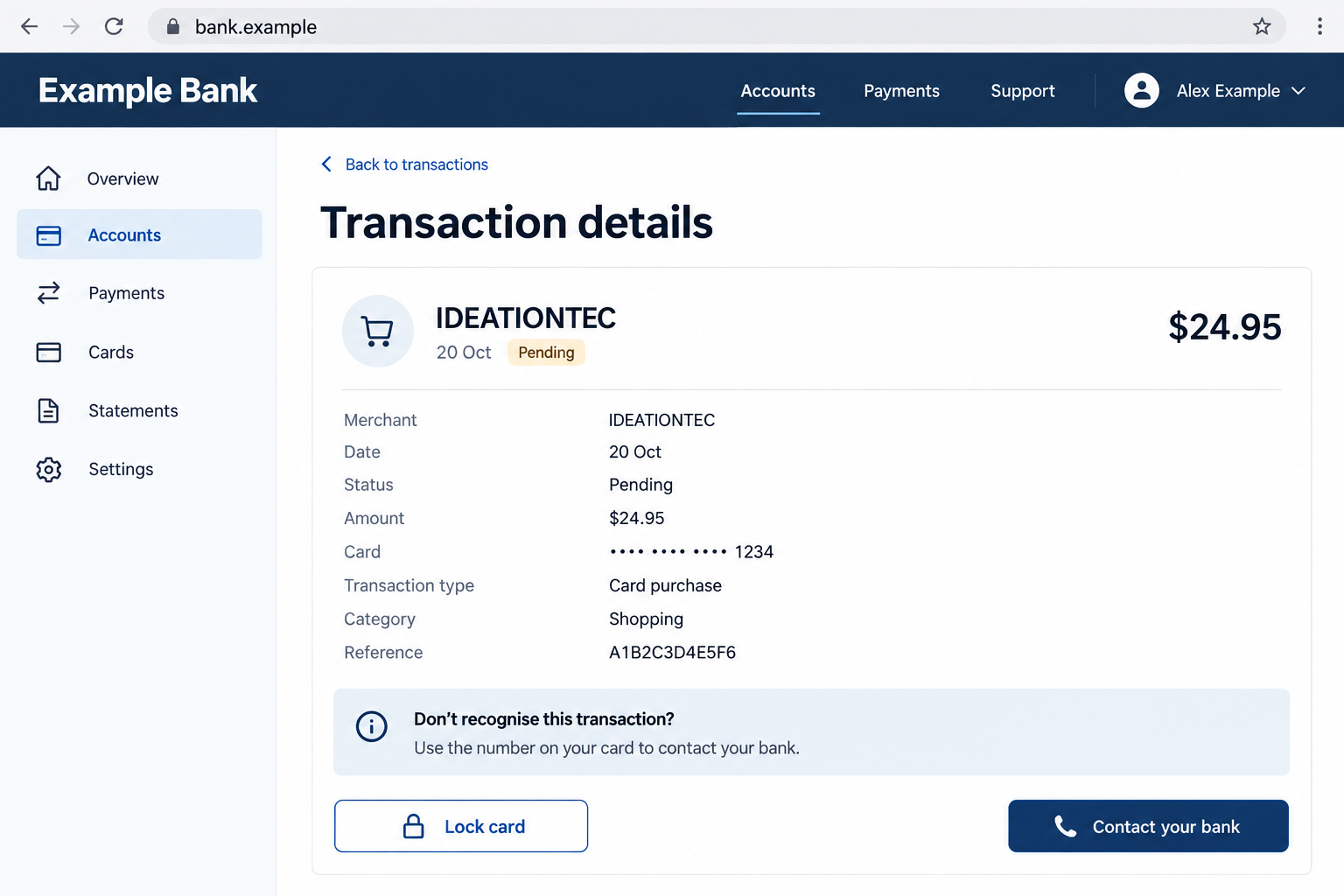Click the phone icon on Contact your bank
Screen dimensions: 1344x896
pyautogui.click(x=1066, y=826)
